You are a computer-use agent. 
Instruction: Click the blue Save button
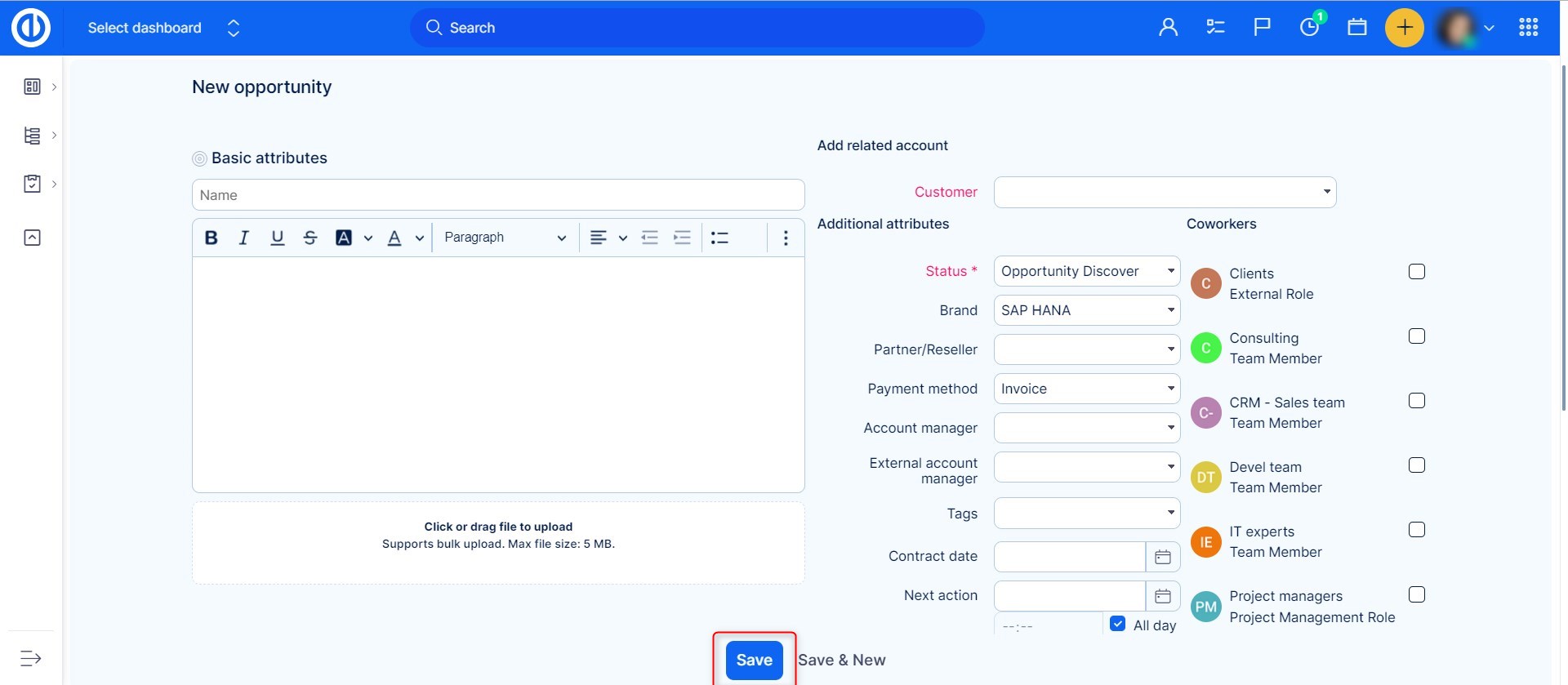pyautogui.click(x=754, y=660)
